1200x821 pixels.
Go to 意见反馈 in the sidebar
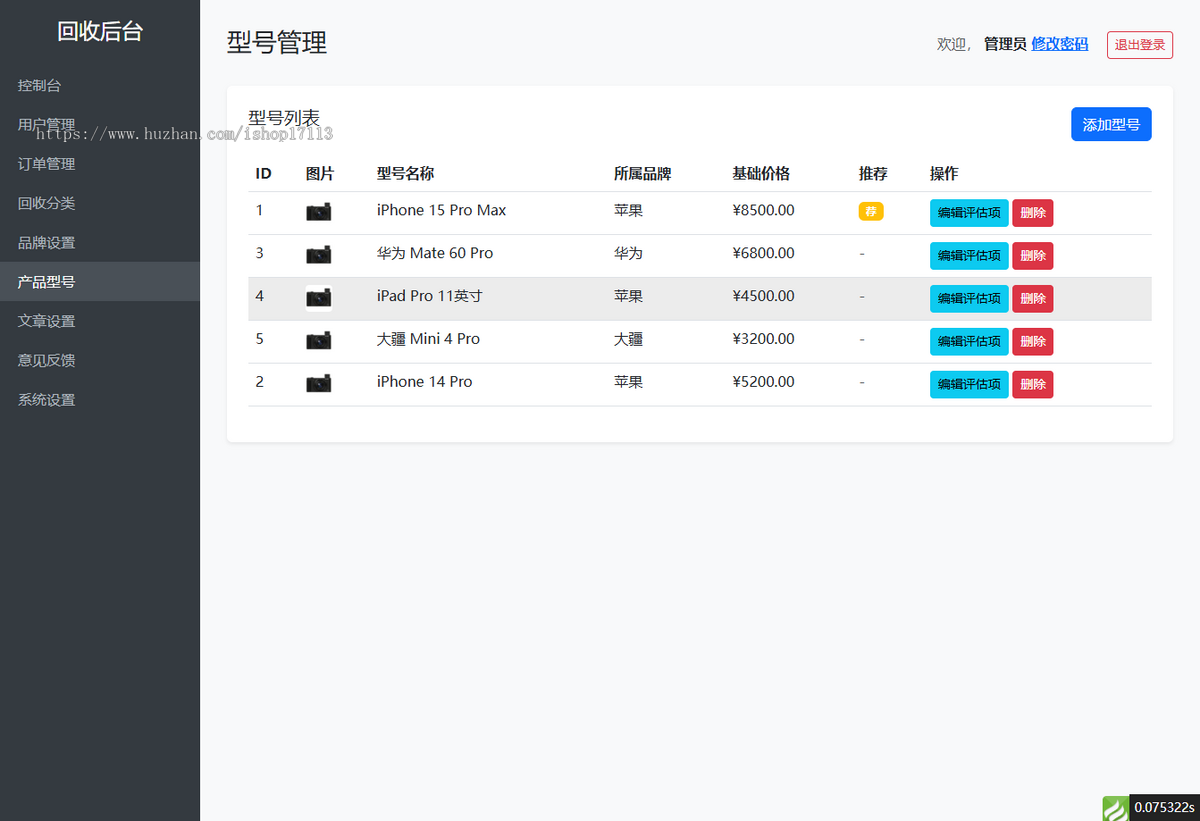pos(100,360)
